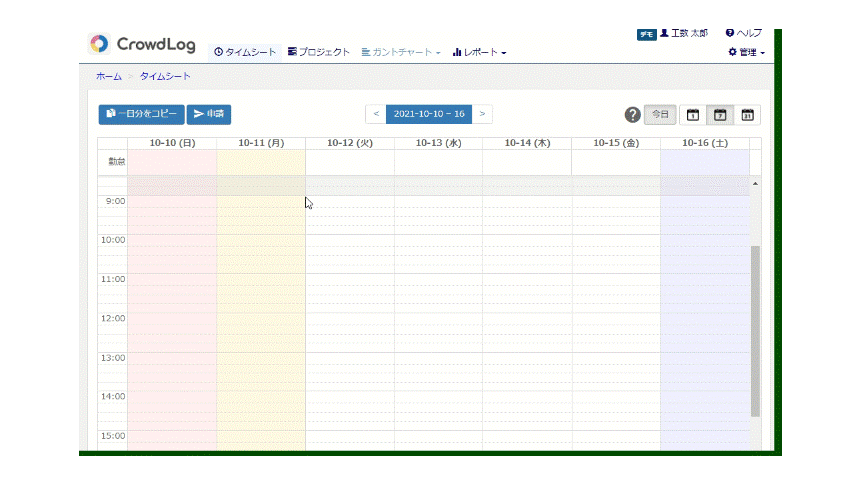
Task: Click the 申請 submit button
Action: tap(209, 114)
